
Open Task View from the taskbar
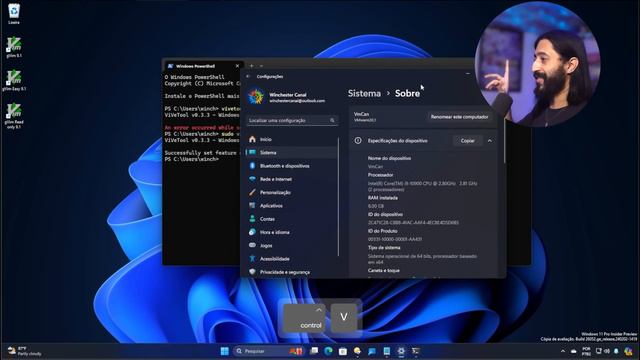pos(314,351)
